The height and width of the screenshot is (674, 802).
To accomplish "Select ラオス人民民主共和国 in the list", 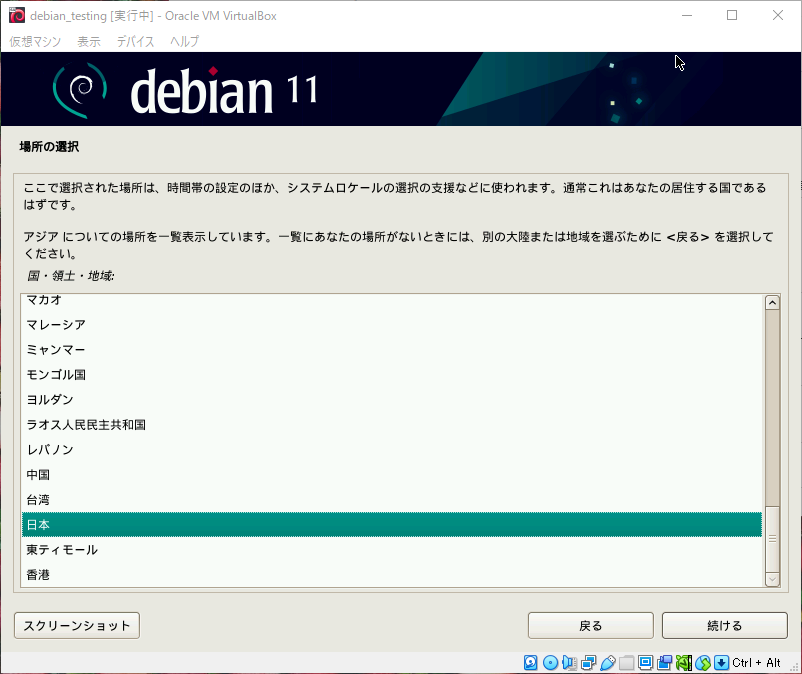I will [392, 425].
